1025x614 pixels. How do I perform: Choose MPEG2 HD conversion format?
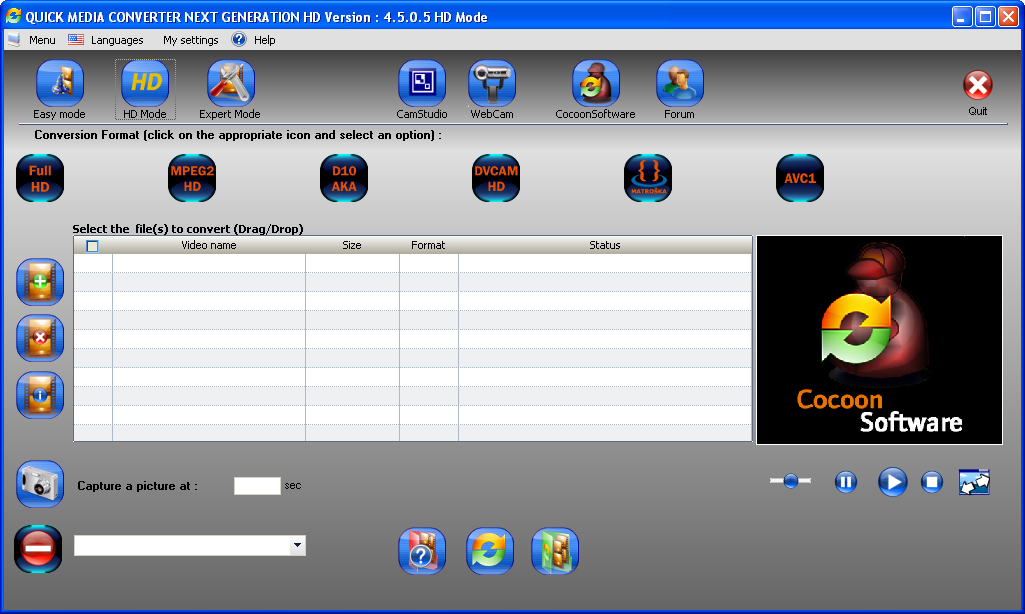click(192, 178)
